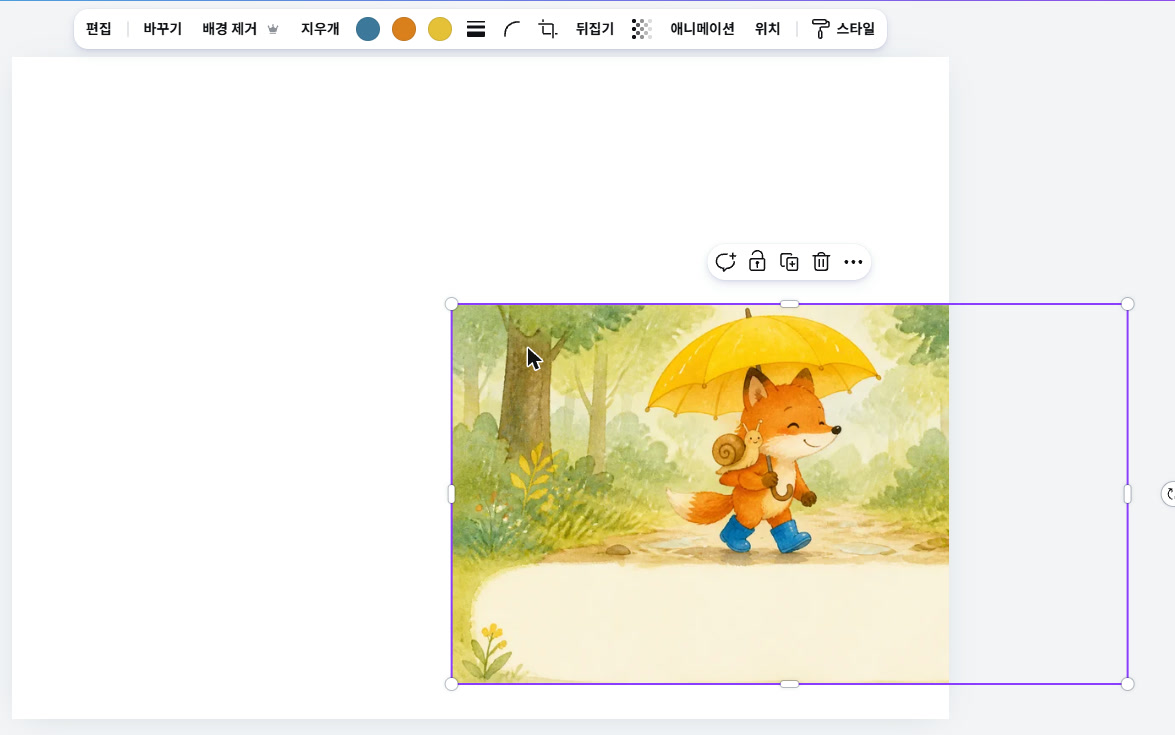Open 애니메이션 animation options
Screen dimensions: 1175x735
702,29
